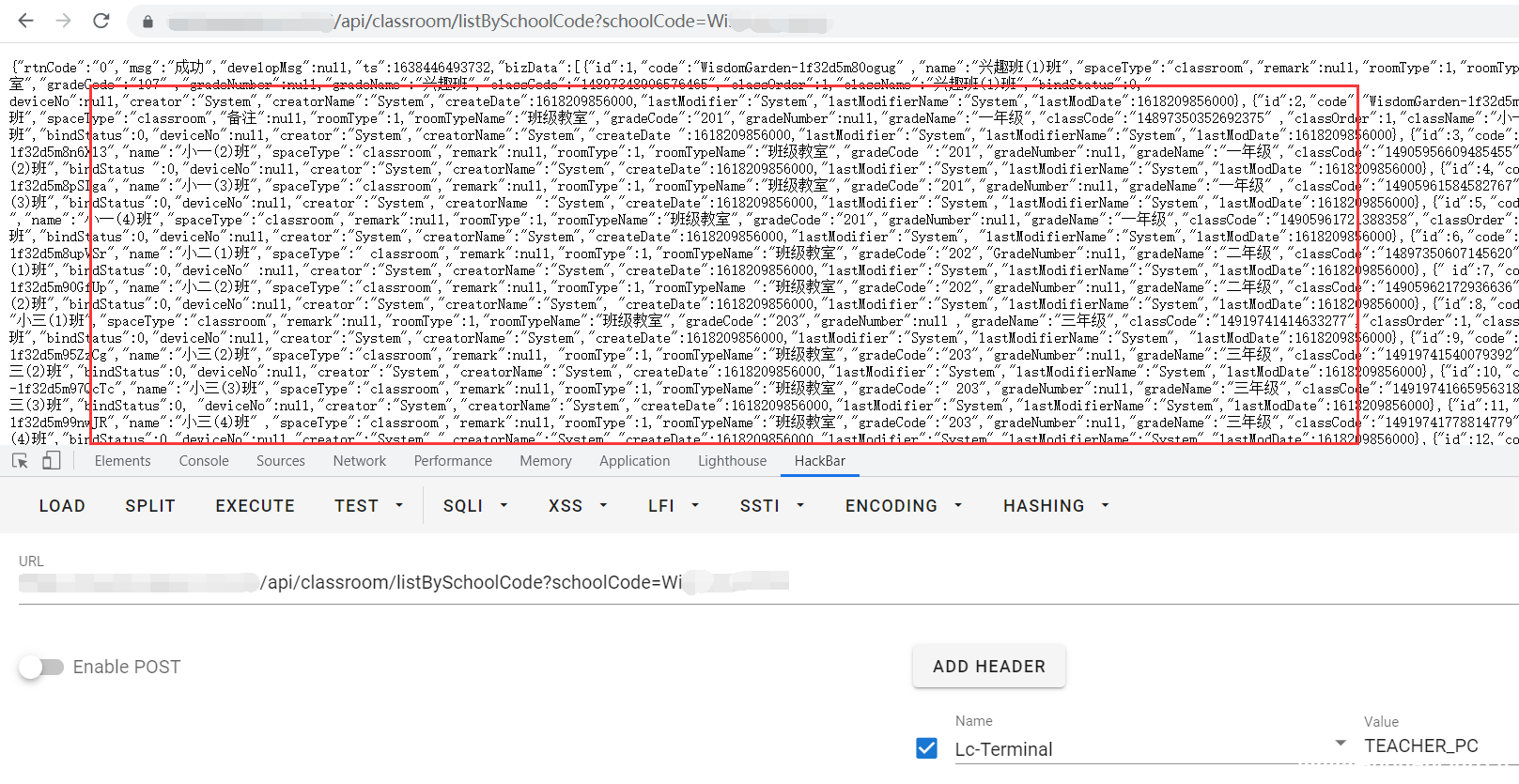
Task: Toggle the device toolbar icon
Action: (52, 461)
